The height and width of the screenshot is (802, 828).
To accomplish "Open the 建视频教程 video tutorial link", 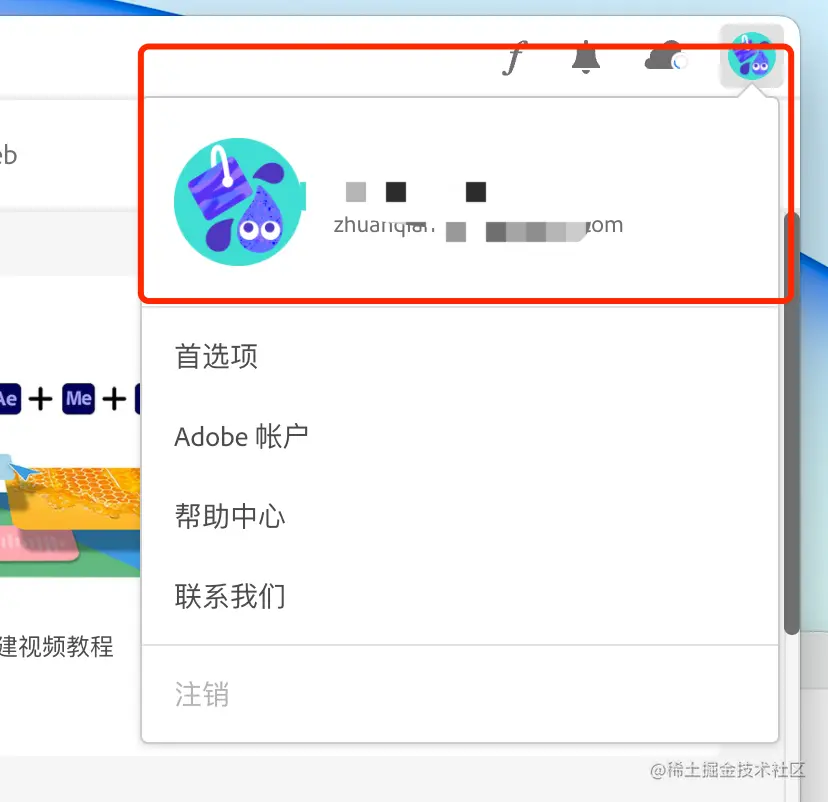I will 57,647.
